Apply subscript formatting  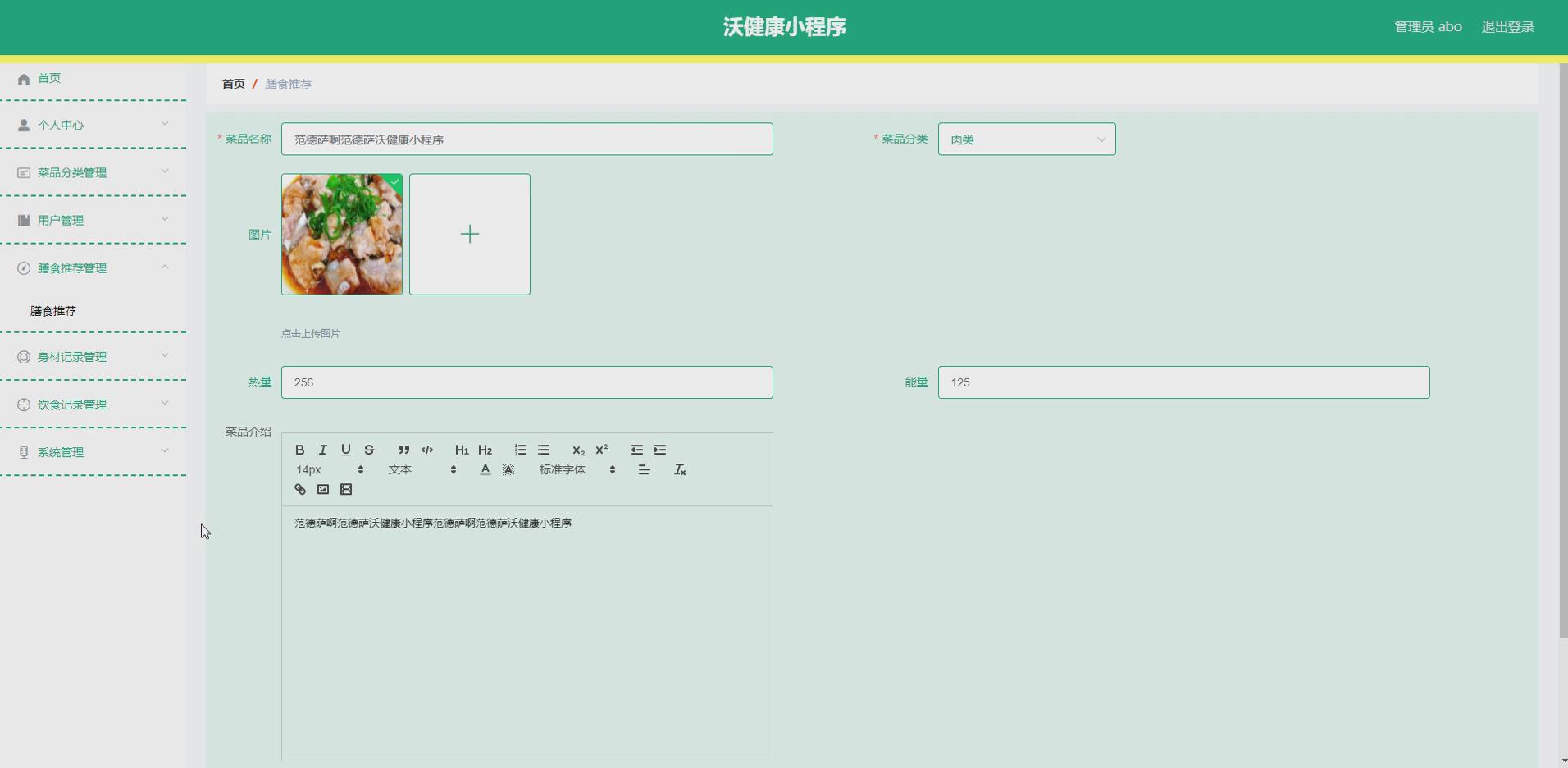578,450
